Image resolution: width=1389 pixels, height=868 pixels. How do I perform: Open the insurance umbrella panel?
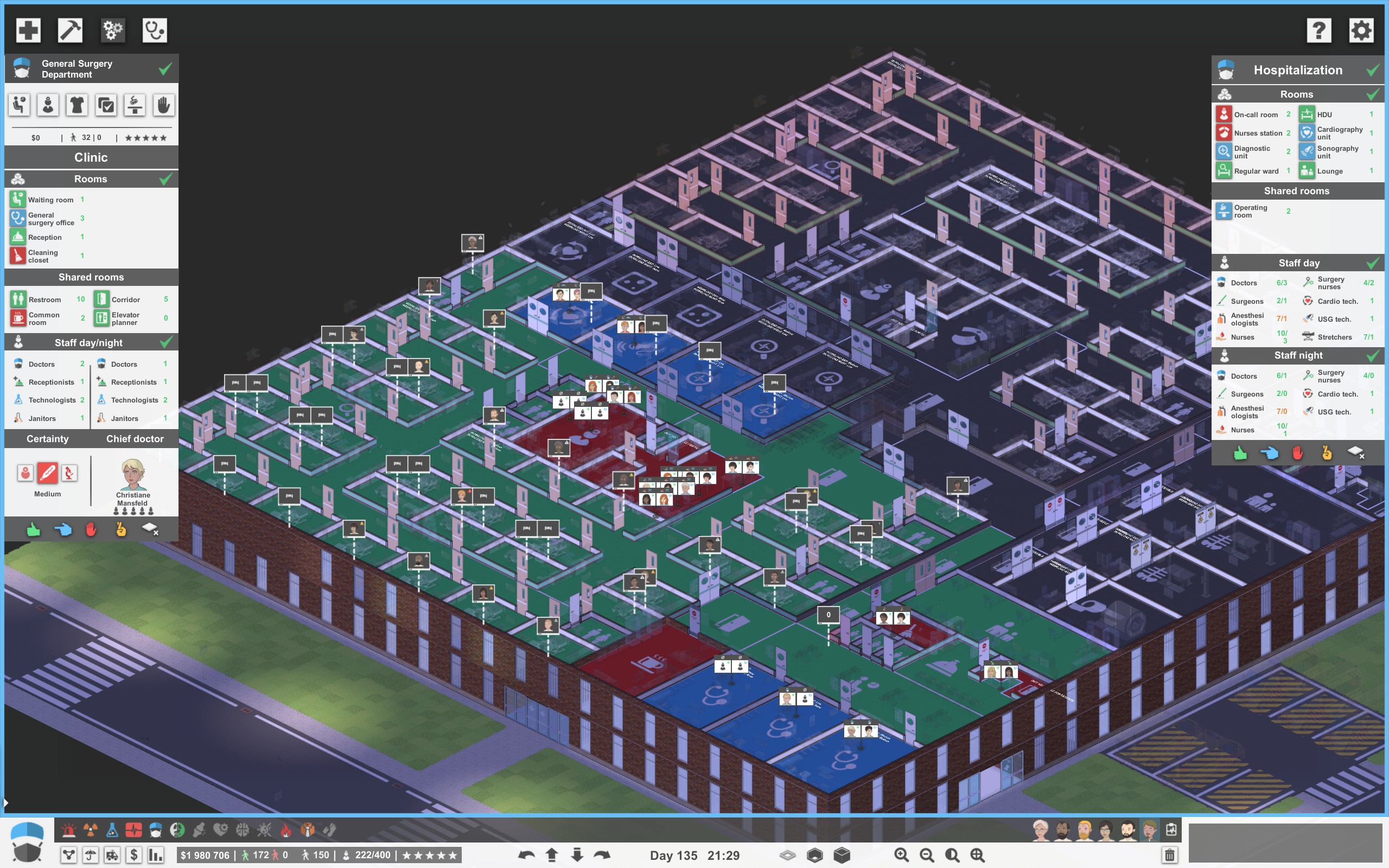[91, 855]
